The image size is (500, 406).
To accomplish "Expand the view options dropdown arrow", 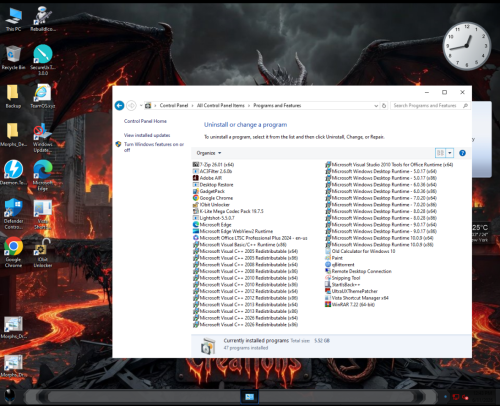I will coord(450,153).
